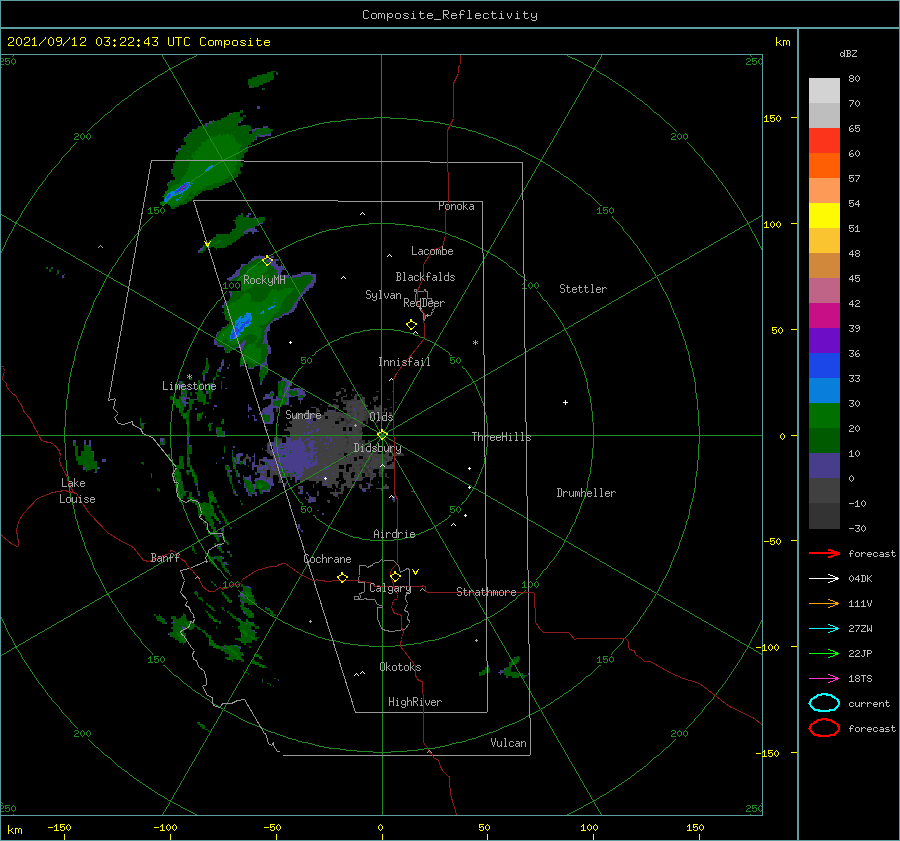Click the HighRiver label
Image resolution: width=900 pixels, height=841 pixels.
[415, 702]
